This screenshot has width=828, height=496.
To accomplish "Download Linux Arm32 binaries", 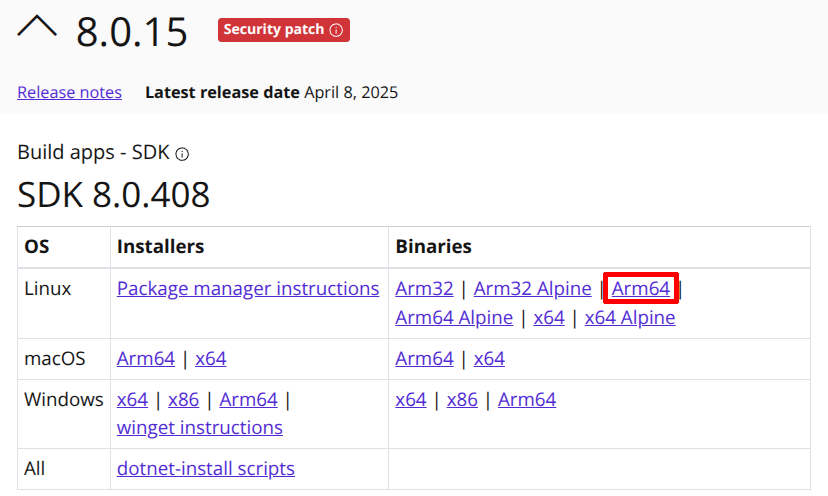I will coord(424,289).
